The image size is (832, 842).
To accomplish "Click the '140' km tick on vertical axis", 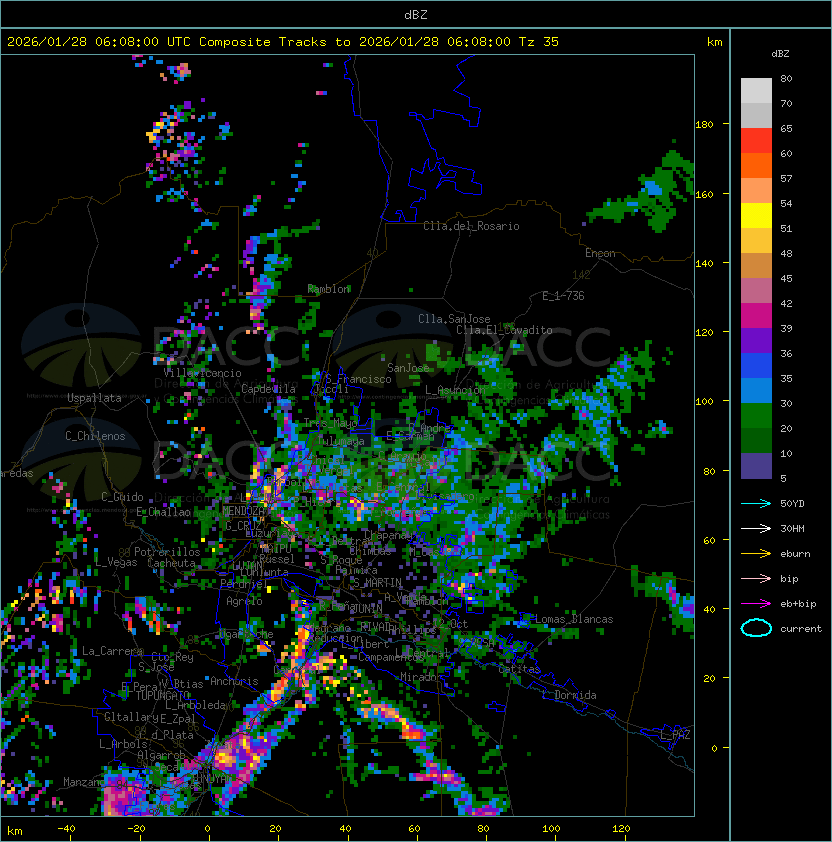I will (704, 263).
